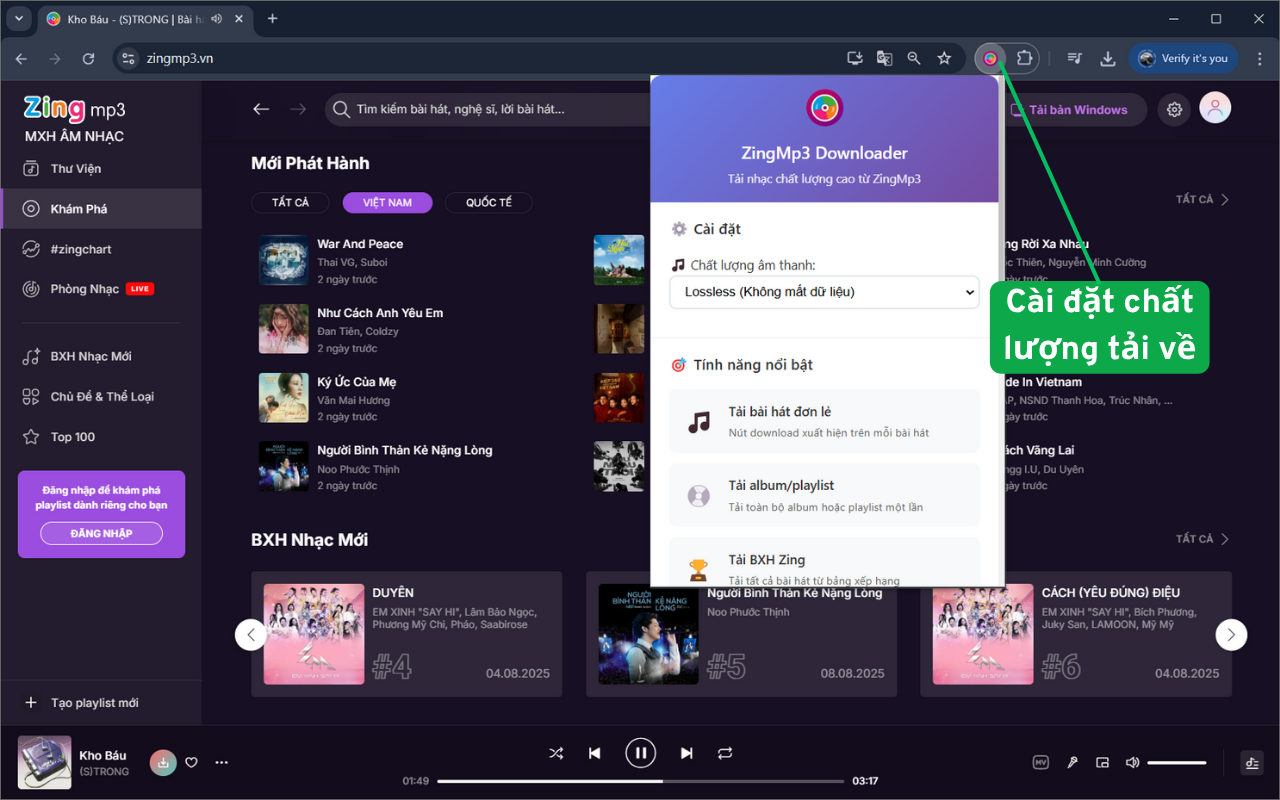Click the ĐĂNG NHẬP button

(101, 533)
